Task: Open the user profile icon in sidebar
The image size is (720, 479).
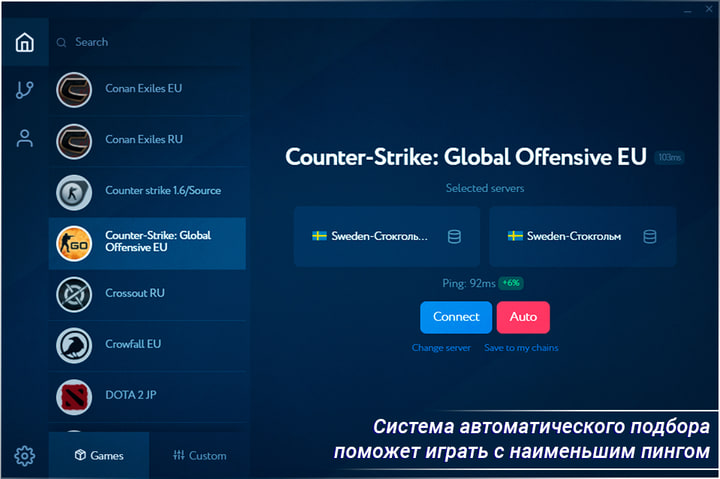Action: [25, 138]
